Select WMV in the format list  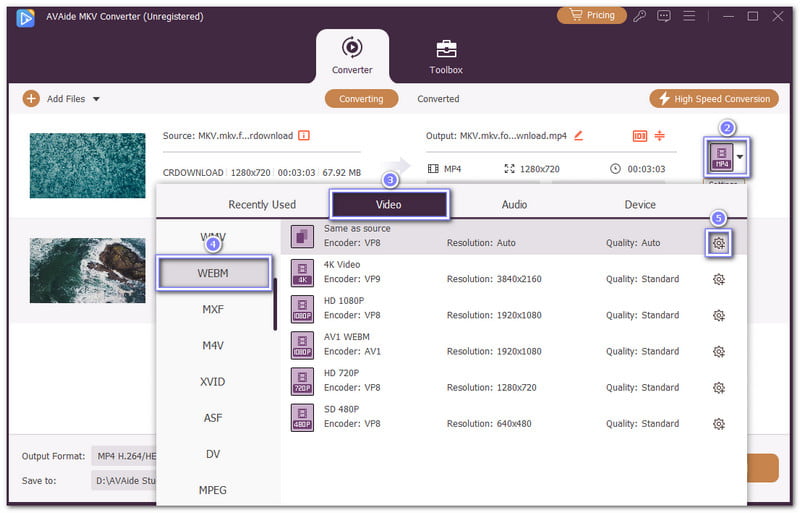tap(213, 237)
